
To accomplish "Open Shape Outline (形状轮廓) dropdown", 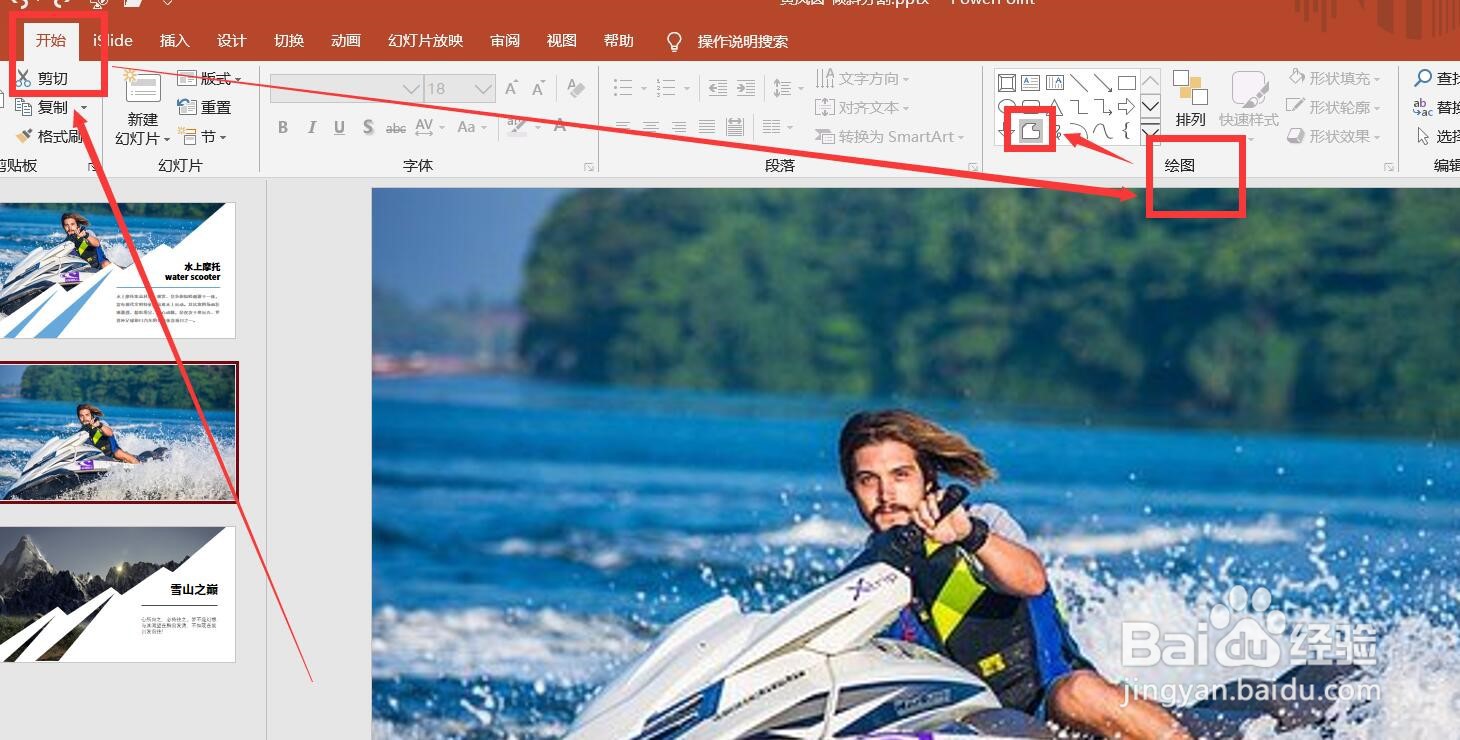I will point(1333,107).
